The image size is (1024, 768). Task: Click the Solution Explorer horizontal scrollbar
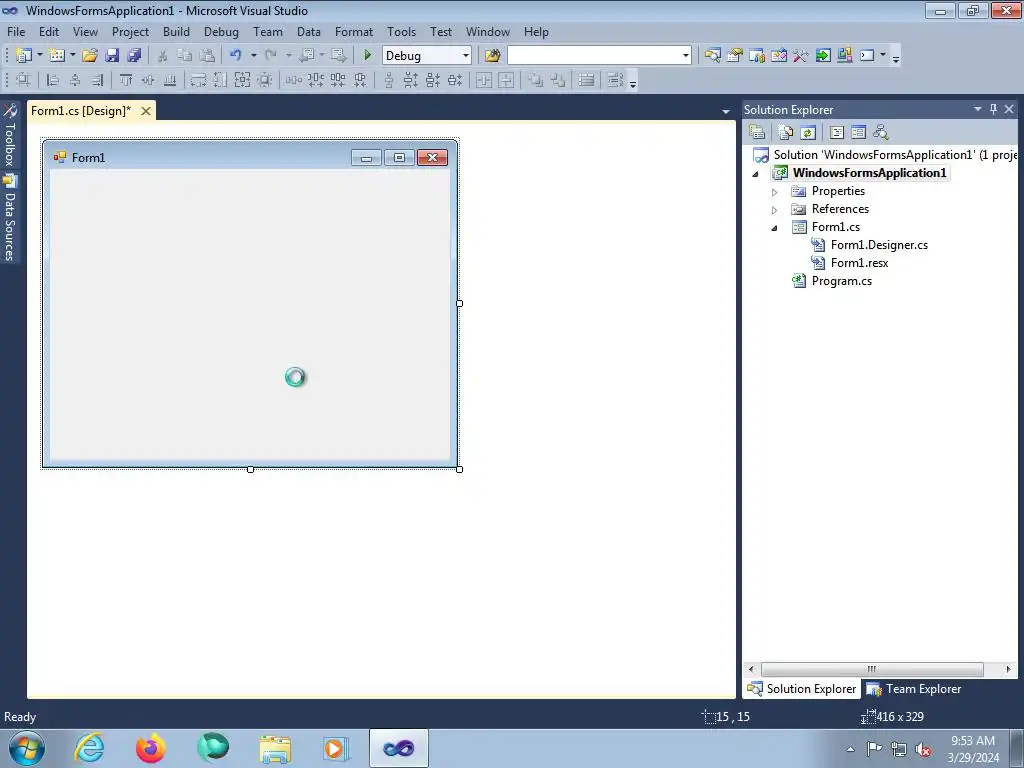[x=872, y=669]
